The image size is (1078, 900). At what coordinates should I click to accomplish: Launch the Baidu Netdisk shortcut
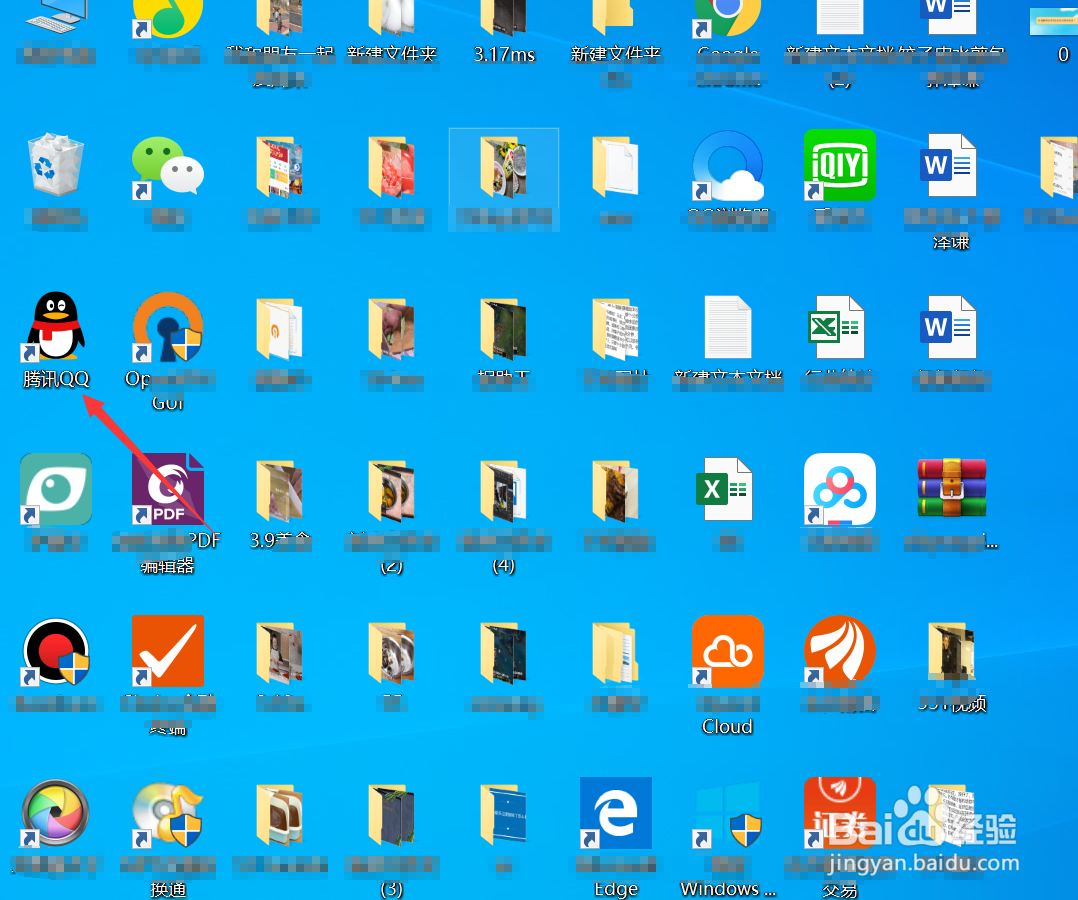(839, 489)
